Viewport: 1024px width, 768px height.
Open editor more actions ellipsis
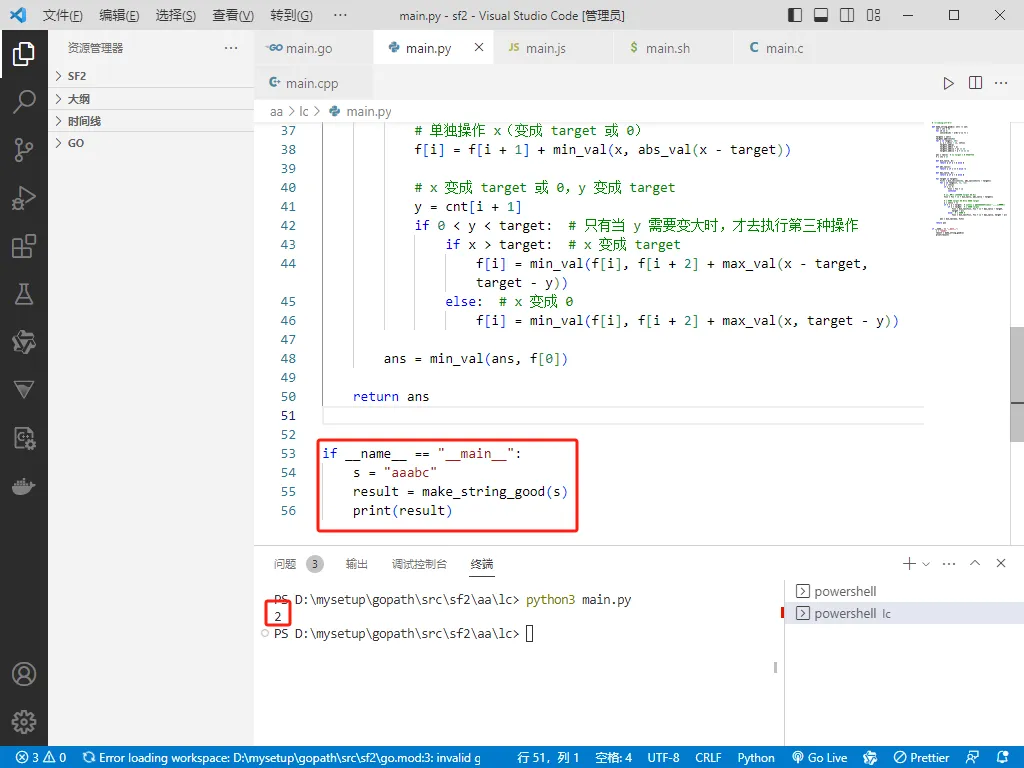click(x=1001, y=83)
